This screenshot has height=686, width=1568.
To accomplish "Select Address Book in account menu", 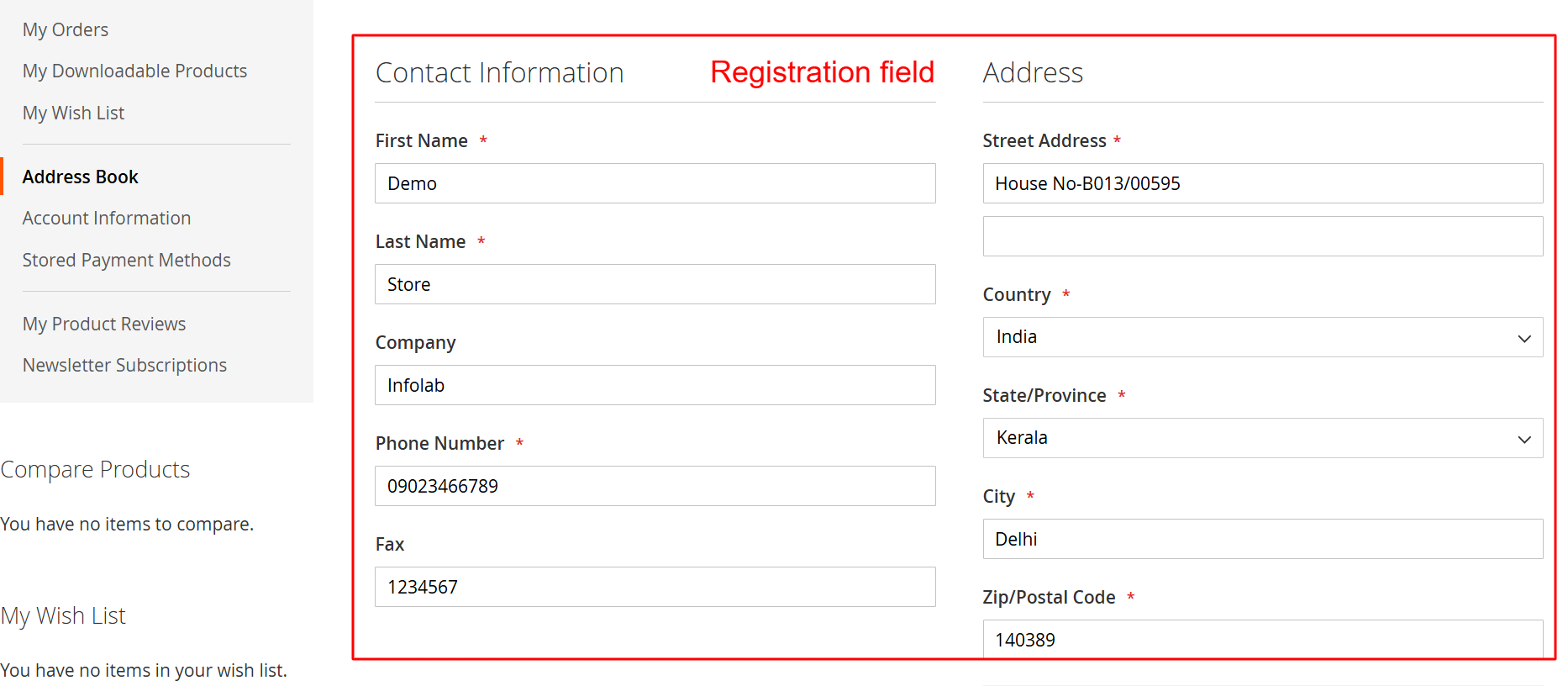I will click(81, 177).
